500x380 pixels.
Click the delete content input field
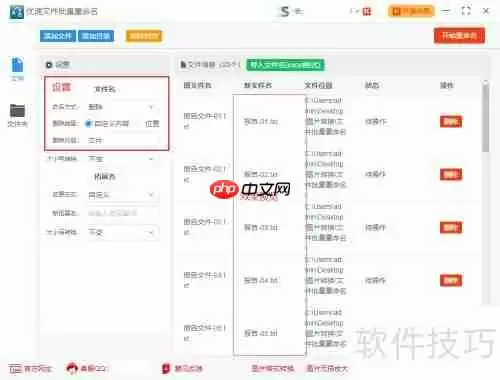pos(122,140)
